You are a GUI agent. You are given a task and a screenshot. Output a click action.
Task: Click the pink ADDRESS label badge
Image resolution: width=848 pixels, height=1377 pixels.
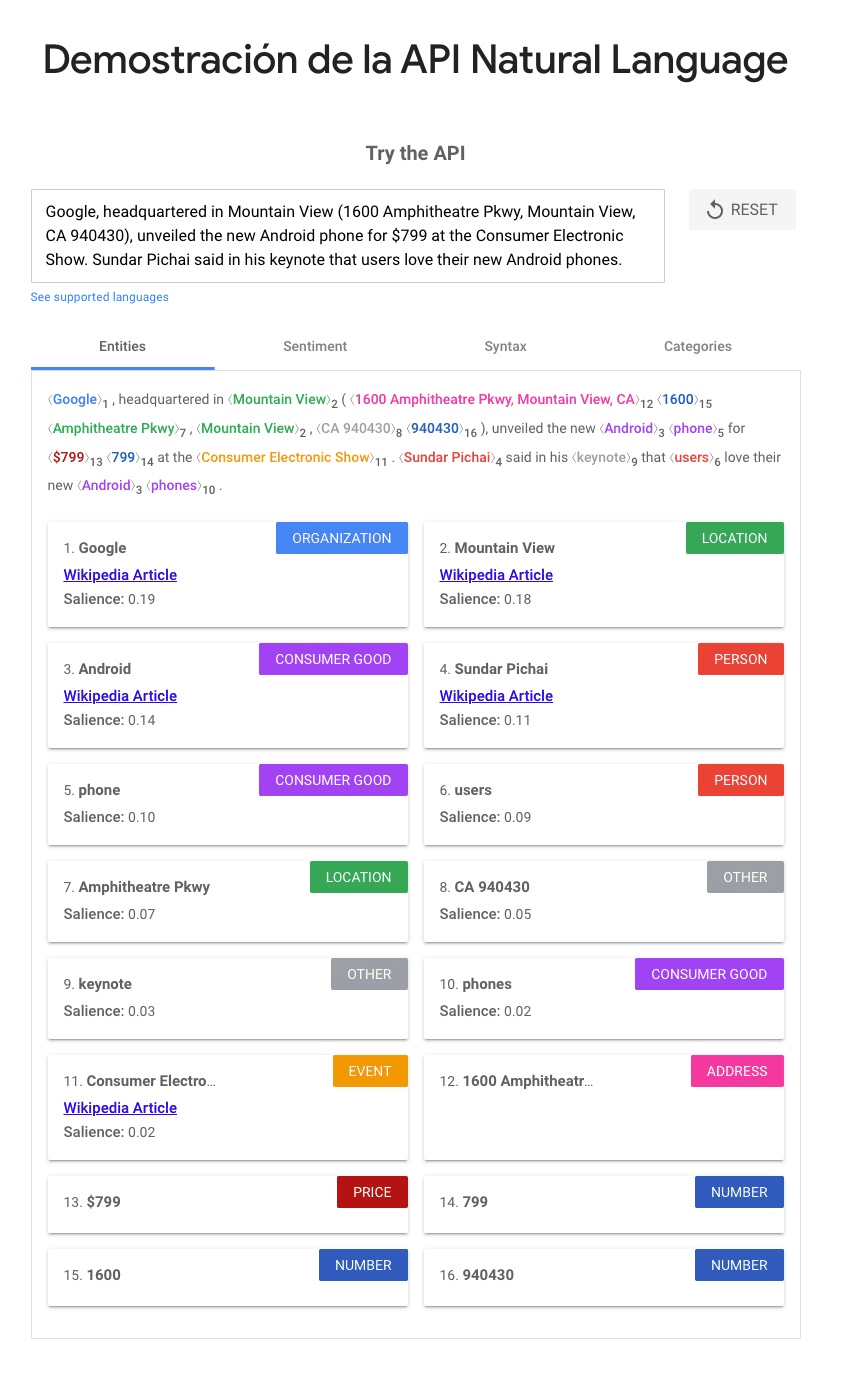(737, 1071)
